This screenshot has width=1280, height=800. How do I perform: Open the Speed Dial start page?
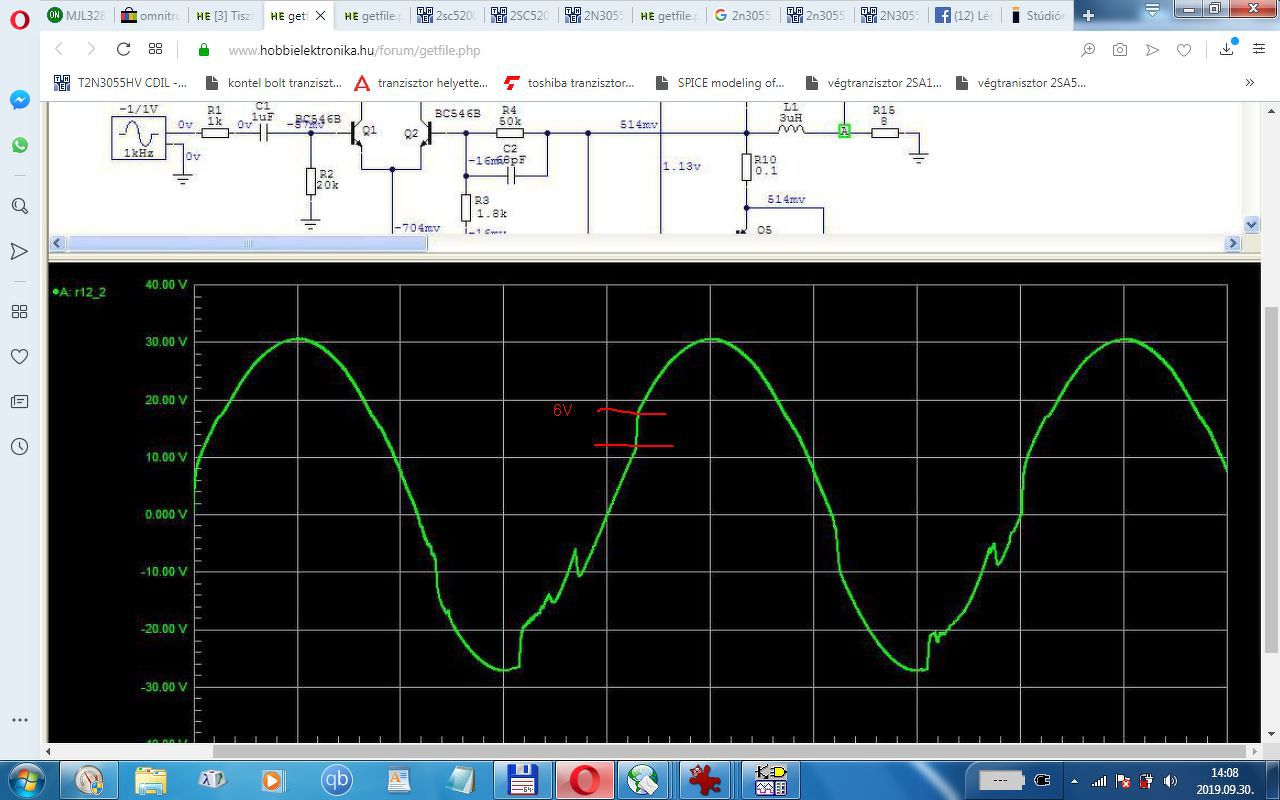tap(155, 49)
